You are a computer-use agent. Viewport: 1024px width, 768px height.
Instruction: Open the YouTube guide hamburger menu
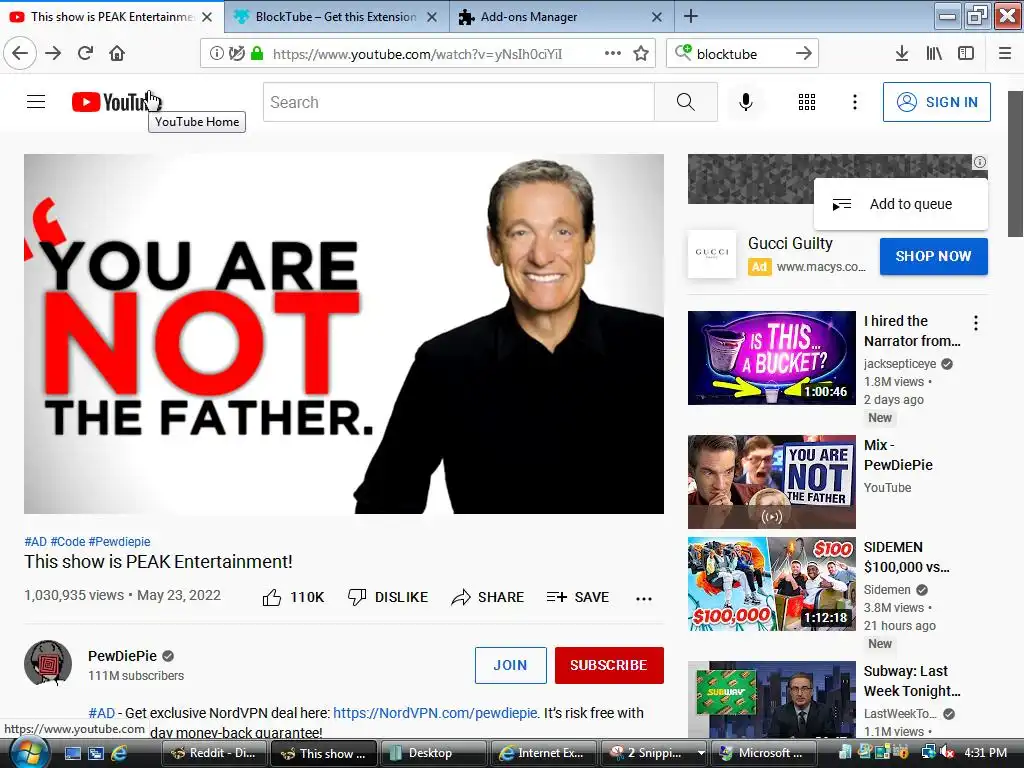pyautogui.click(x=36, y=102)
